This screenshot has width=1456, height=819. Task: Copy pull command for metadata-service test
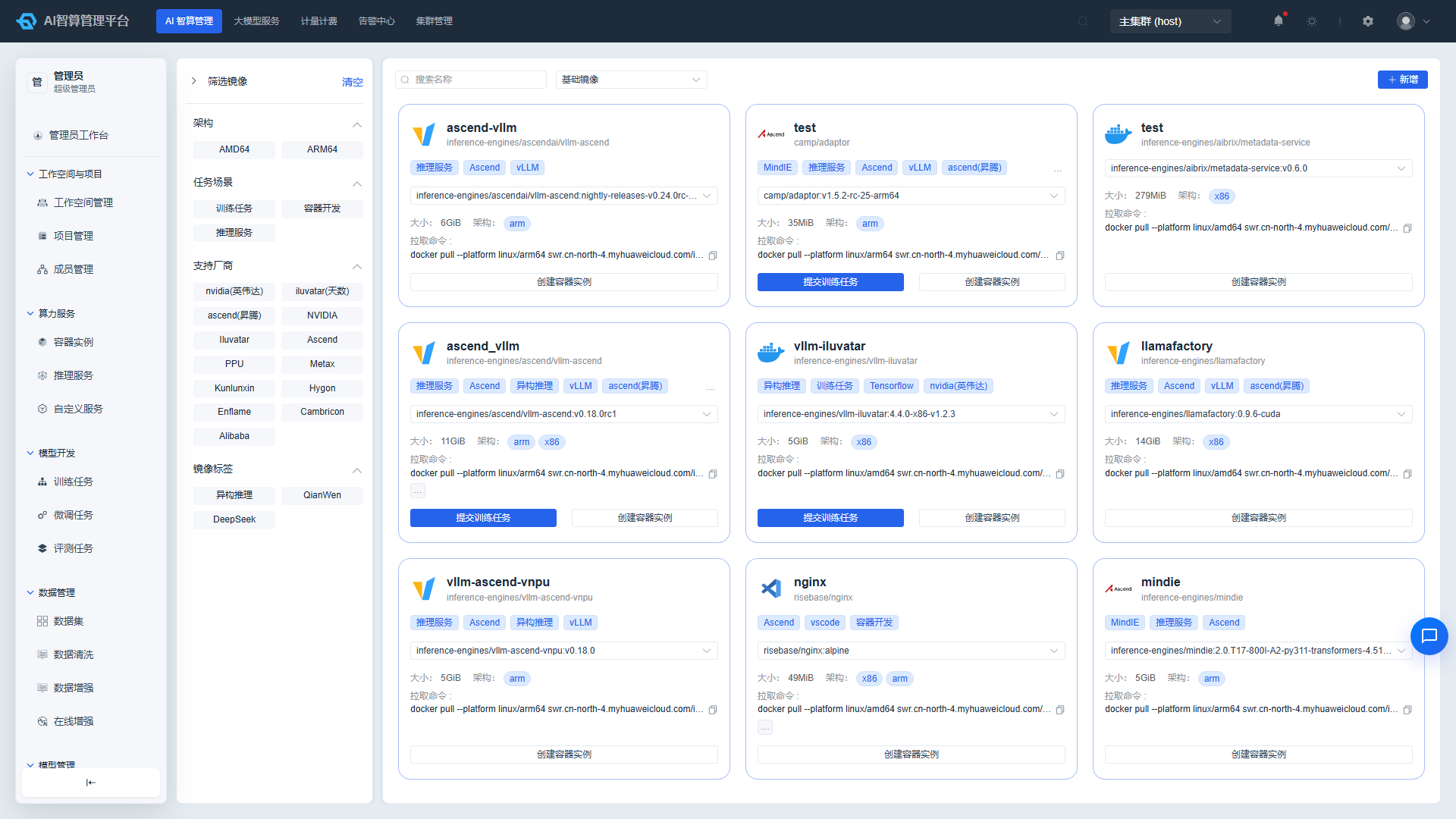pyautogui.click(x=1407, y=228)
